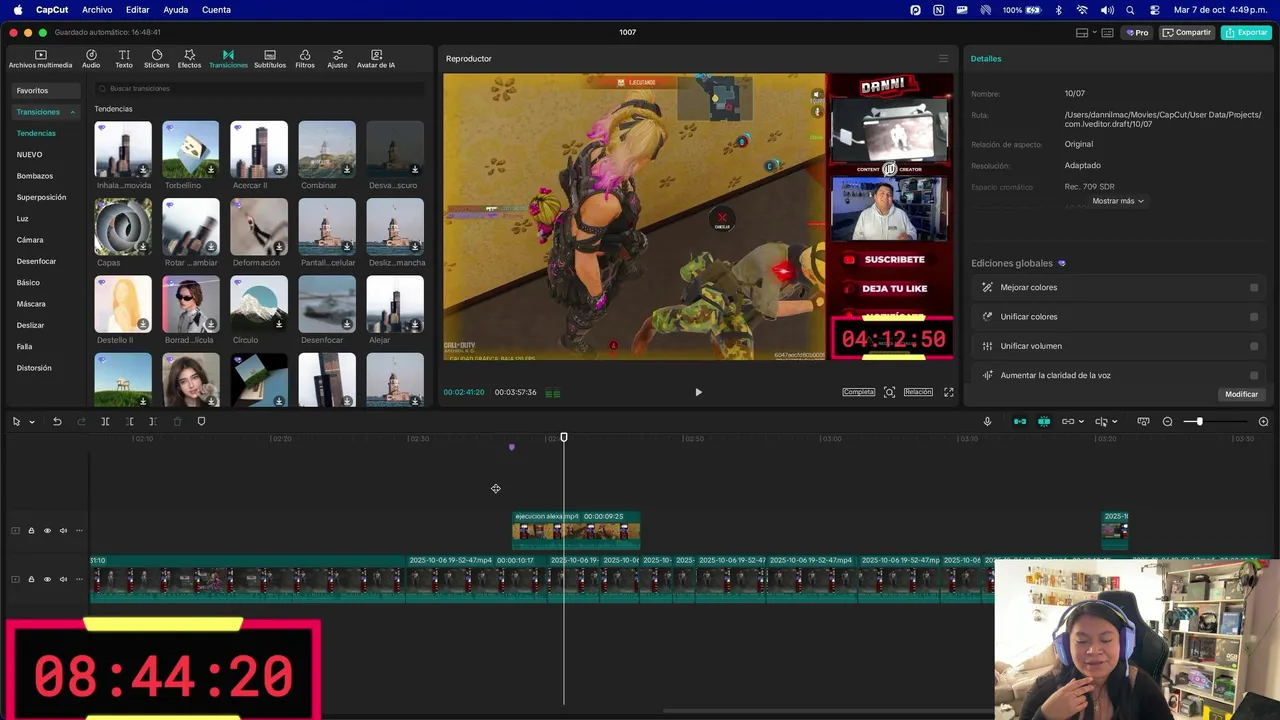Click the zoom out timeline minus icon
This screenshot has width=1280, height=720.
(x=1167, y=422)
